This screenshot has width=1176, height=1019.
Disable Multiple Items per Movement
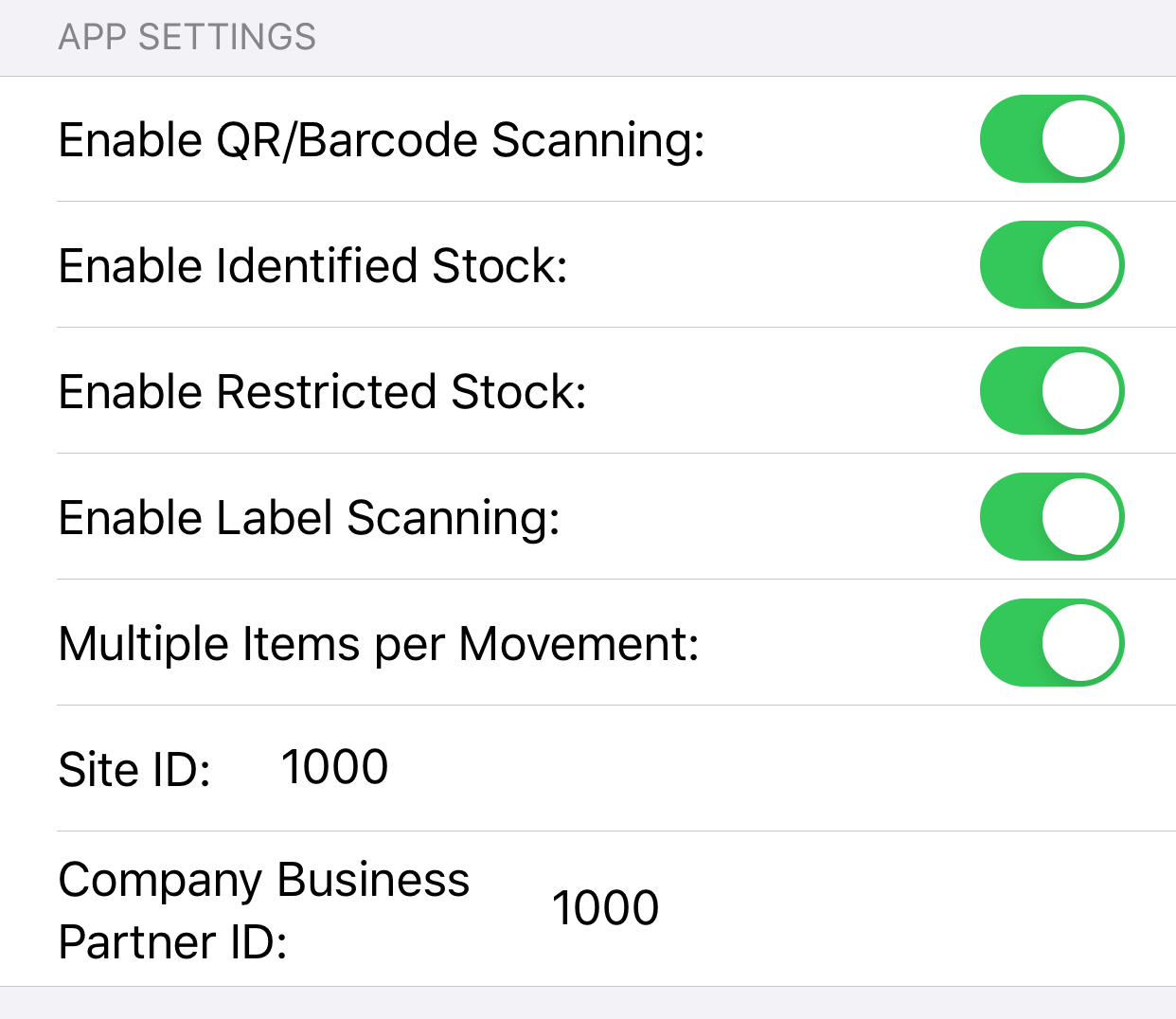tap(1051, 643)
